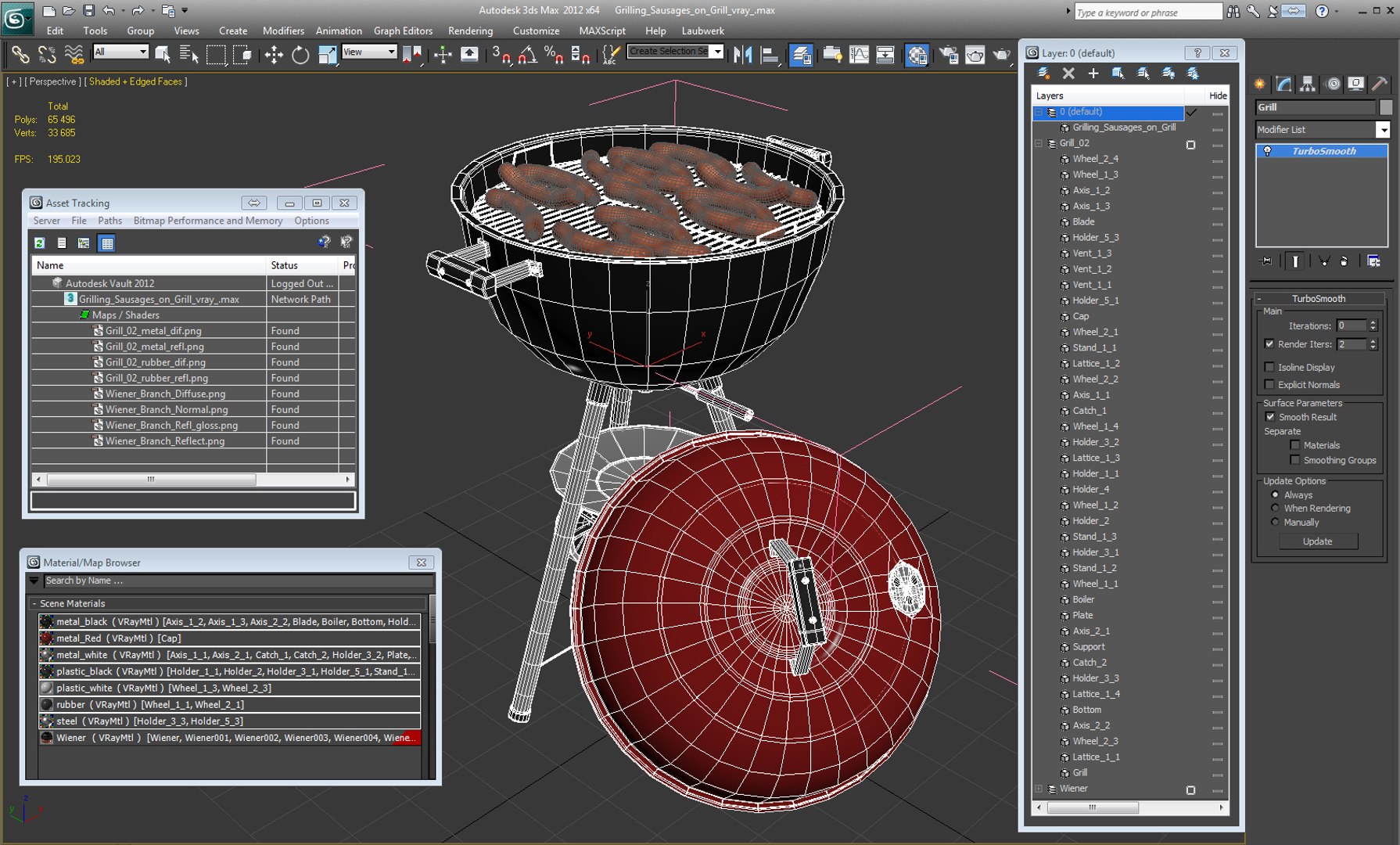Image resolution: width=1400 pixels, height=845 pixels.
Task: Select the When Rendering radio option
Action: click(1275, 509)
